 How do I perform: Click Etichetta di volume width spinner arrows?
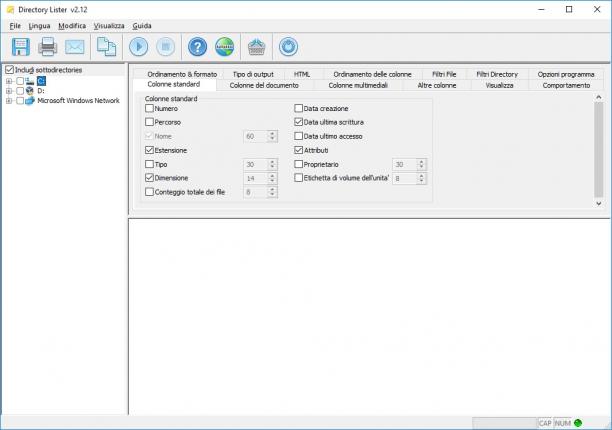pyautogui.click(x=422, y=178)
